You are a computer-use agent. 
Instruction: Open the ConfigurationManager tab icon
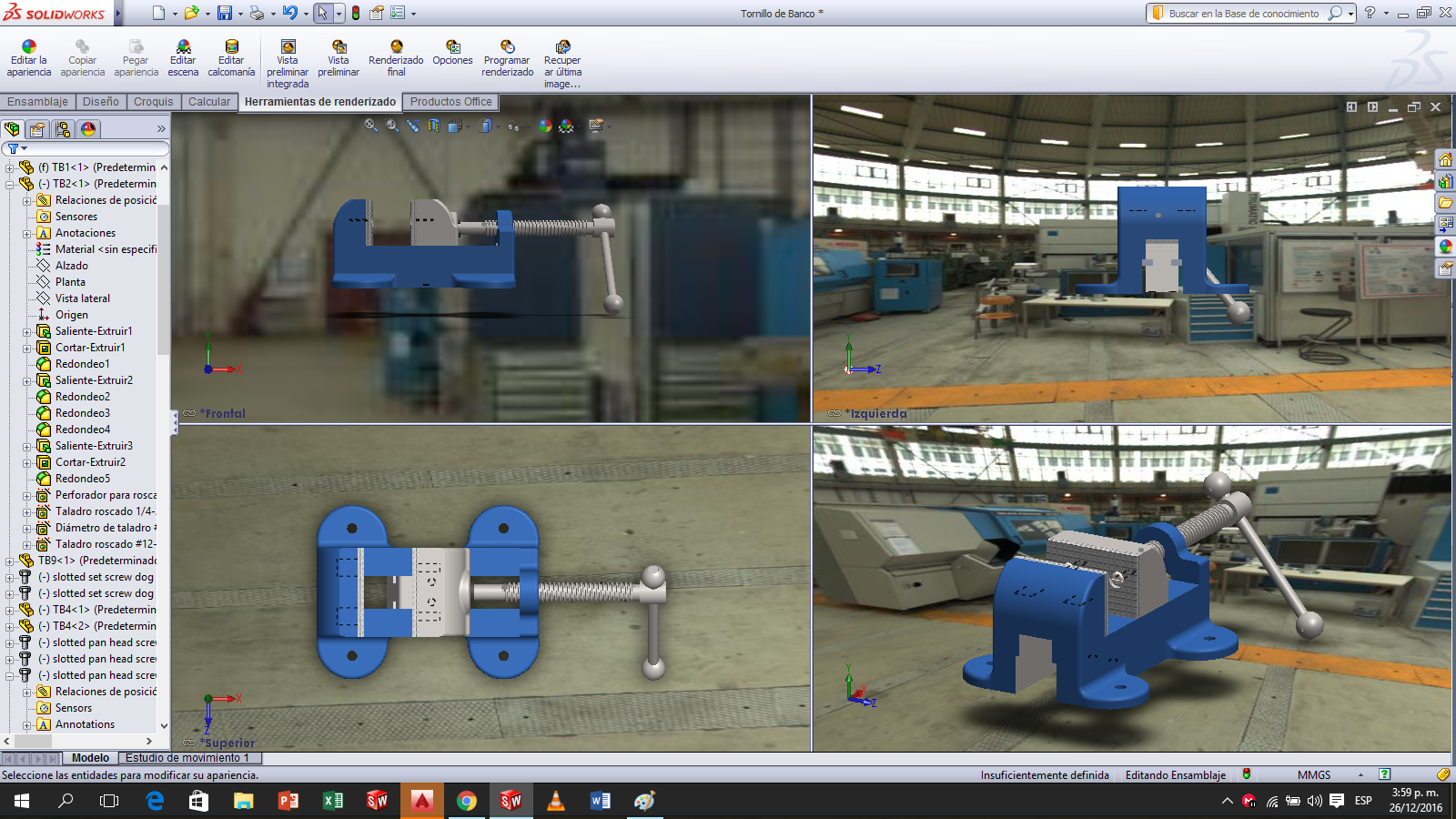(63, 129)
